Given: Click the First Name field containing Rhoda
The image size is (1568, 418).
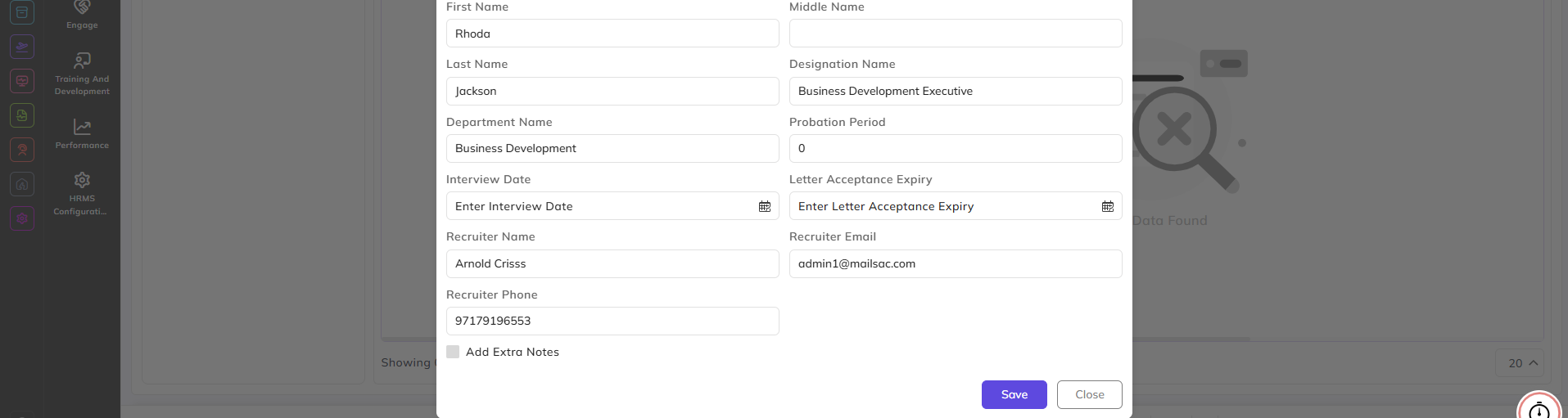Looking at the screenshot, I should [x=612, y=34].
